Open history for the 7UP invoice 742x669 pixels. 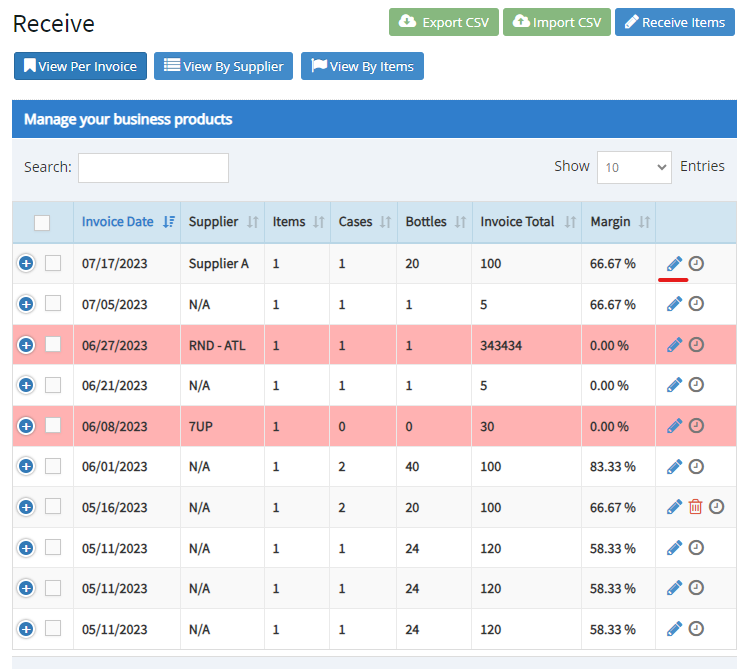[x=696, y=426]
